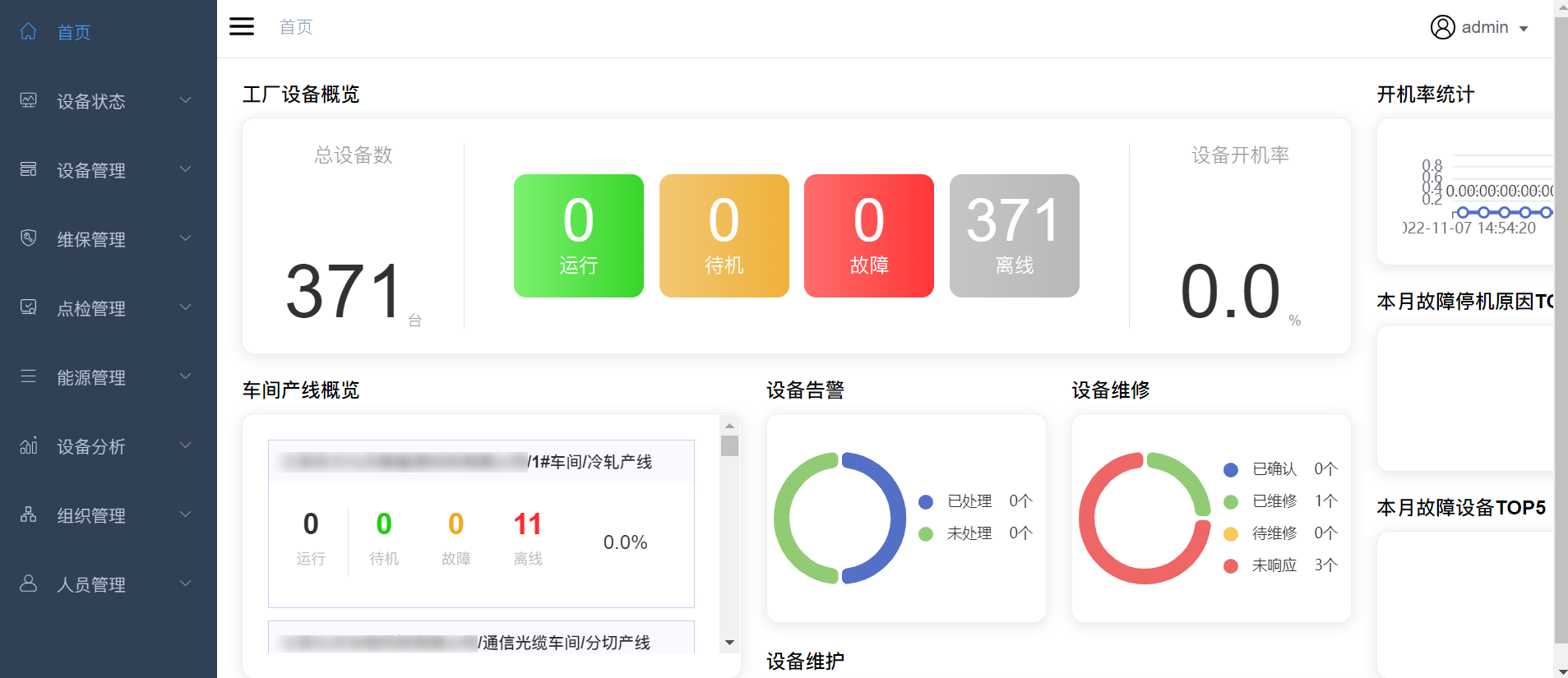This screenshot has width=1568, height=678.
Task: Open the 首页 sidebar menu item
Action: (x=109, y=32)
